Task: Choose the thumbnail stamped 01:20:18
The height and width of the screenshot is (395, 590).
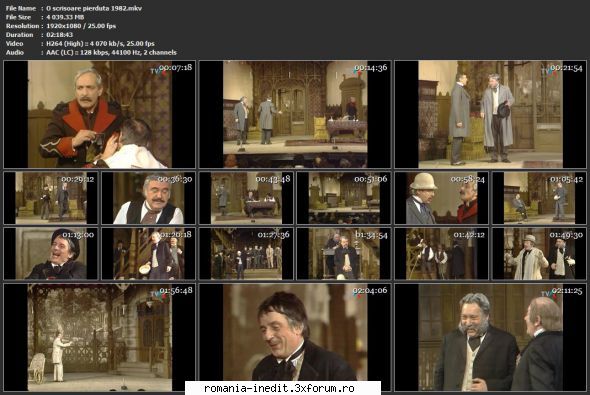Action: pyautogui.click(x=149, y=254)
